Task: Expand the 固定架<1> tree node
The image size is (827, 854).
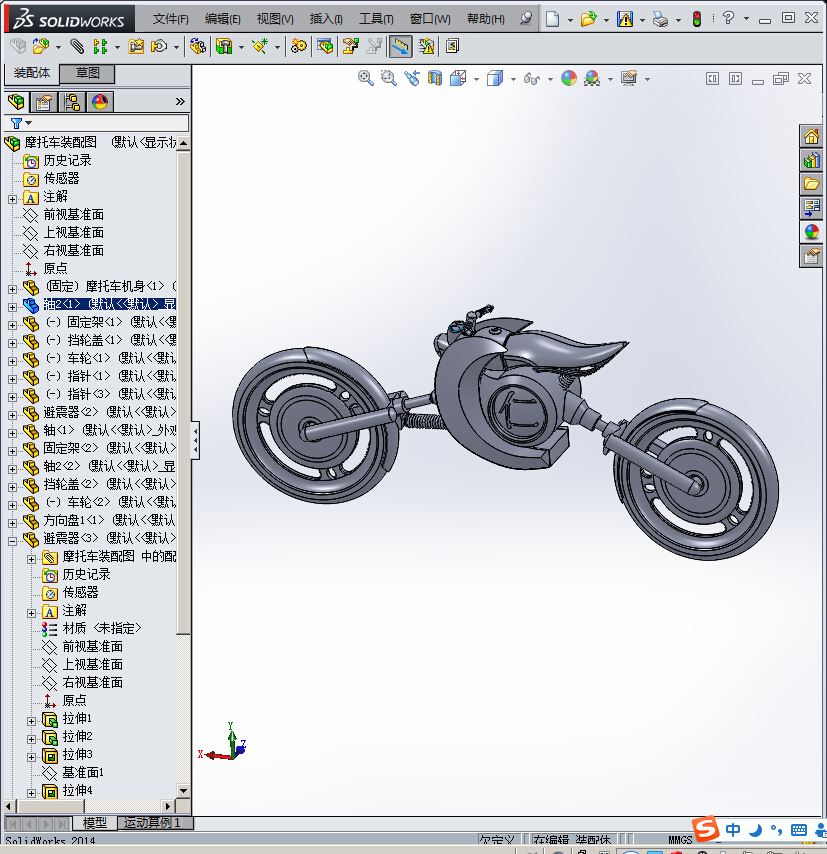Action: [13, 325]
